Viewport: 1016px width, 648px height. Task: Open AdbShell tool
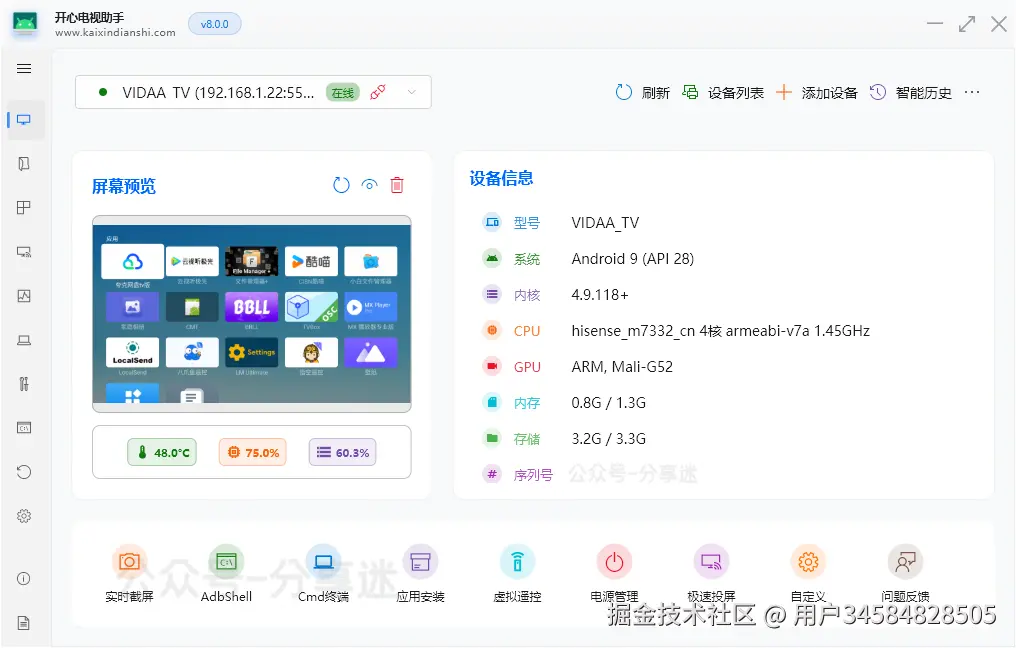(x=226, y=574)
